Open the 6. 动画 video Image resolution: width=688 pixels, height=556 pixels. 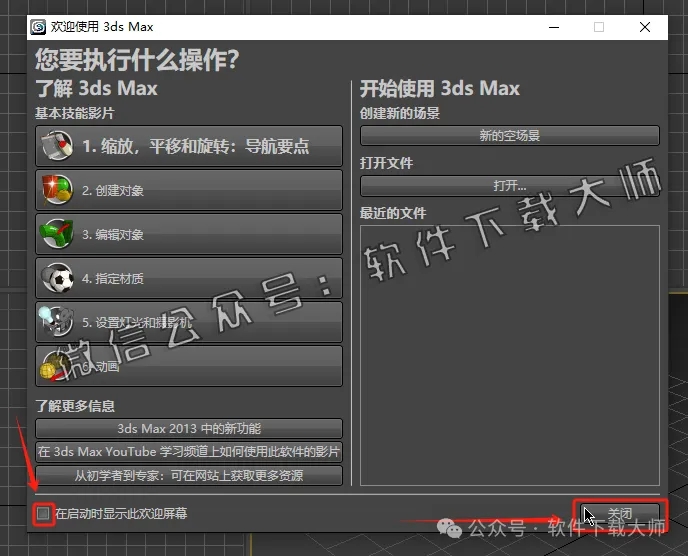click(x=189, y=366)
